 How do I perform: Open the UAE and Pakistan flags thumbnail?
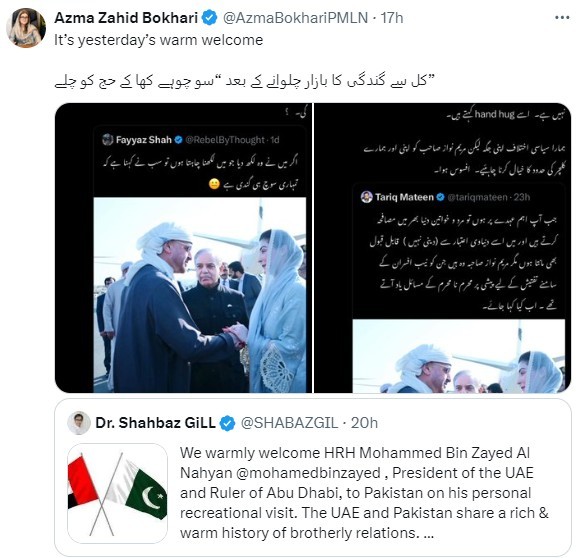(117, 493)
